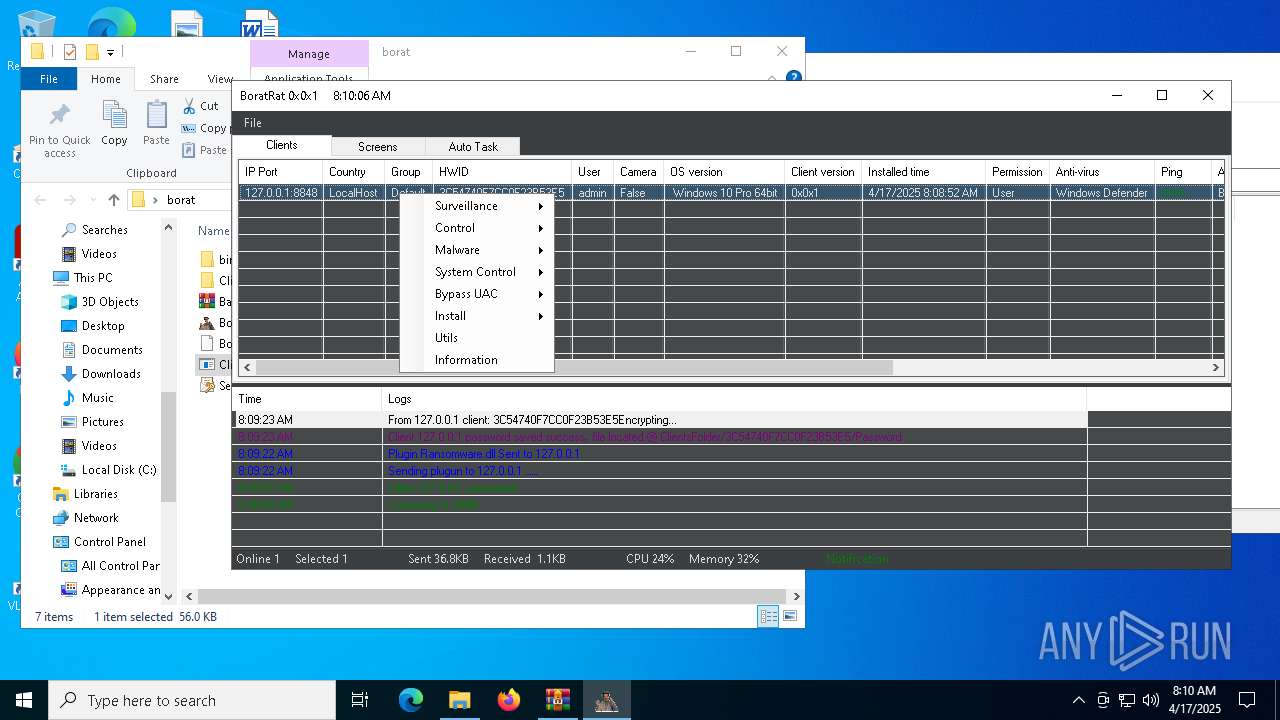Open Control Panel in navigation pane

click(x=110, y=542)
